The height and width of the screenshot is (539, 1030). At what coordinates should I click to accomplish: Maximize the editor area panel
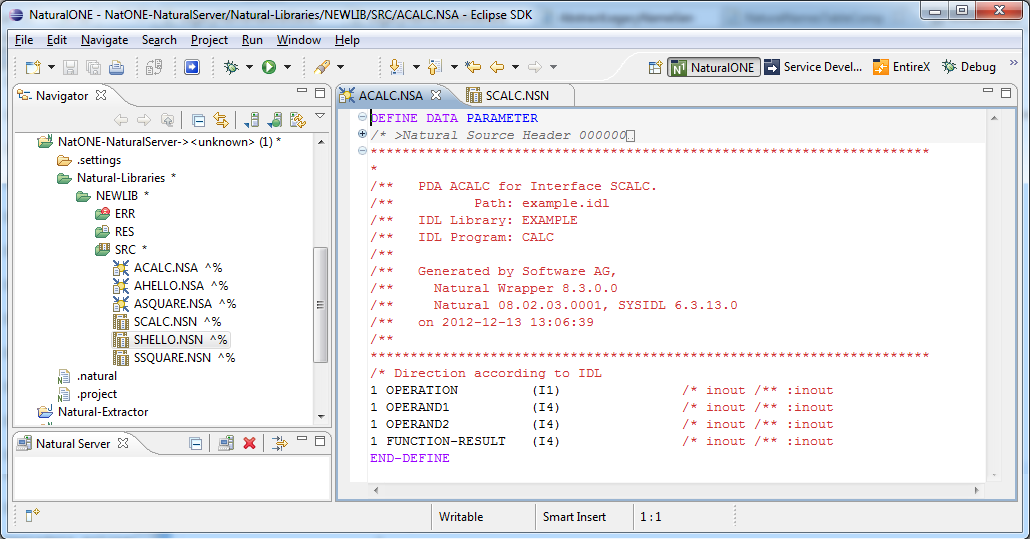[1006, 93]
